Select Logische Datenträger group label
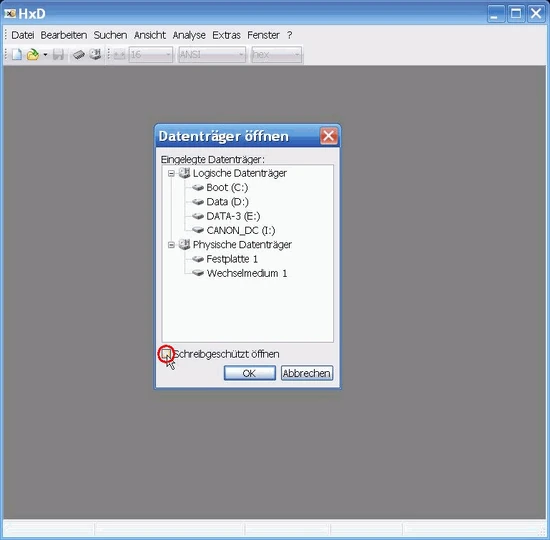 click(x=240, y=173)
